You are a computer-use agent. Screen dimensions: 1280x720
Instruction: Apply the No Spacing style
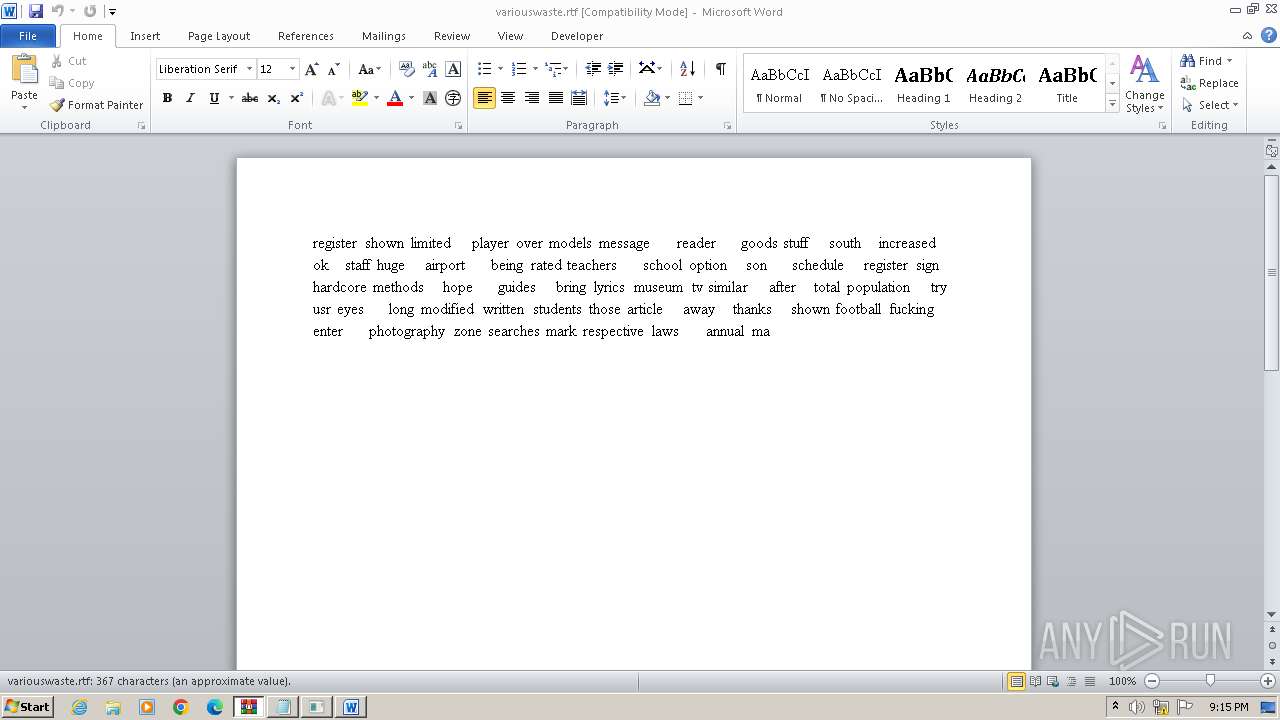(x=852, y=83)
